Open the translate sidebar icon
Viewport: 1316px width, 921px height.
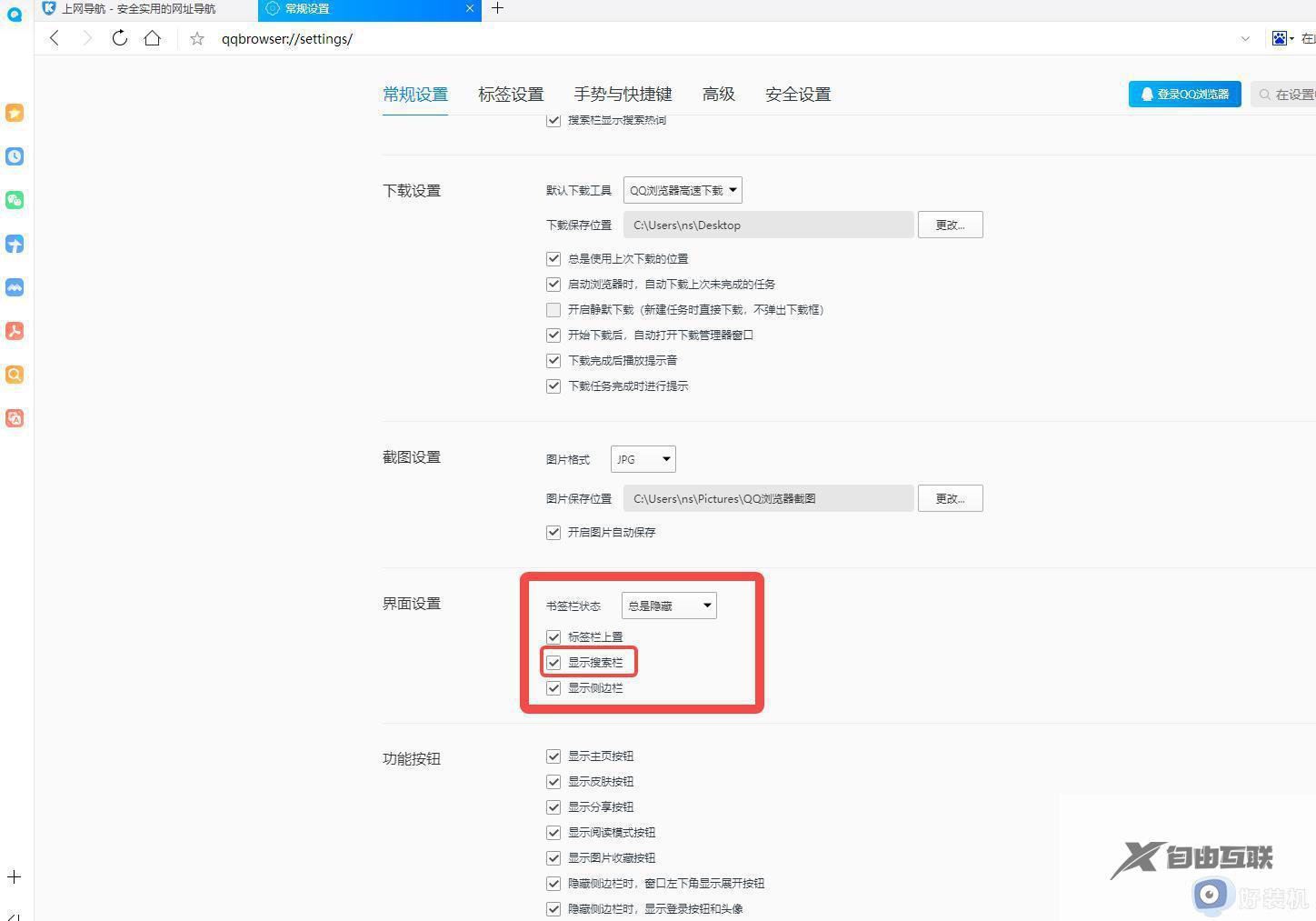coord(15,418)
